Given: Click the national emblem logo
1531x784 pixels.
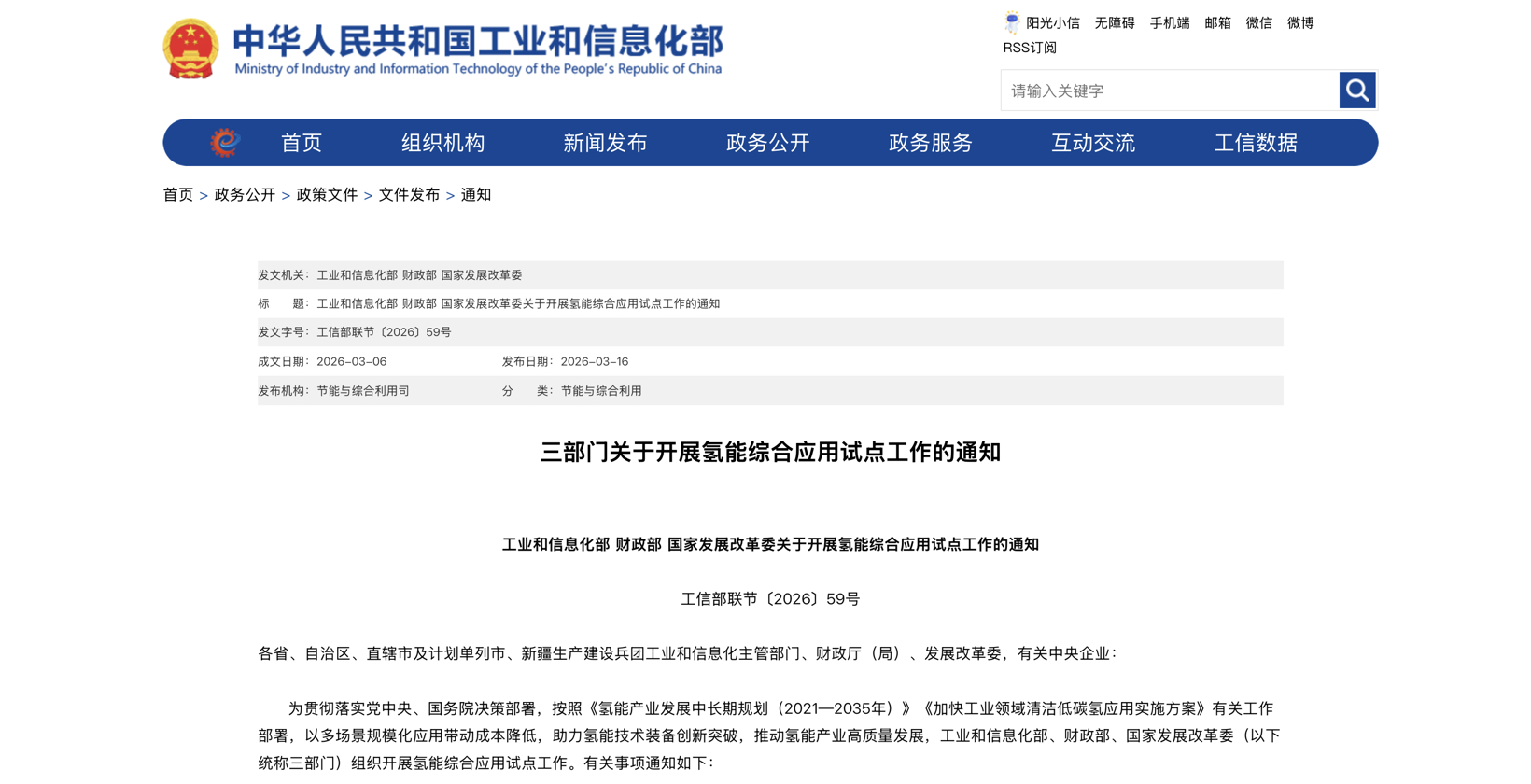Looking at the screenshot, I should [x=190, y=49].
